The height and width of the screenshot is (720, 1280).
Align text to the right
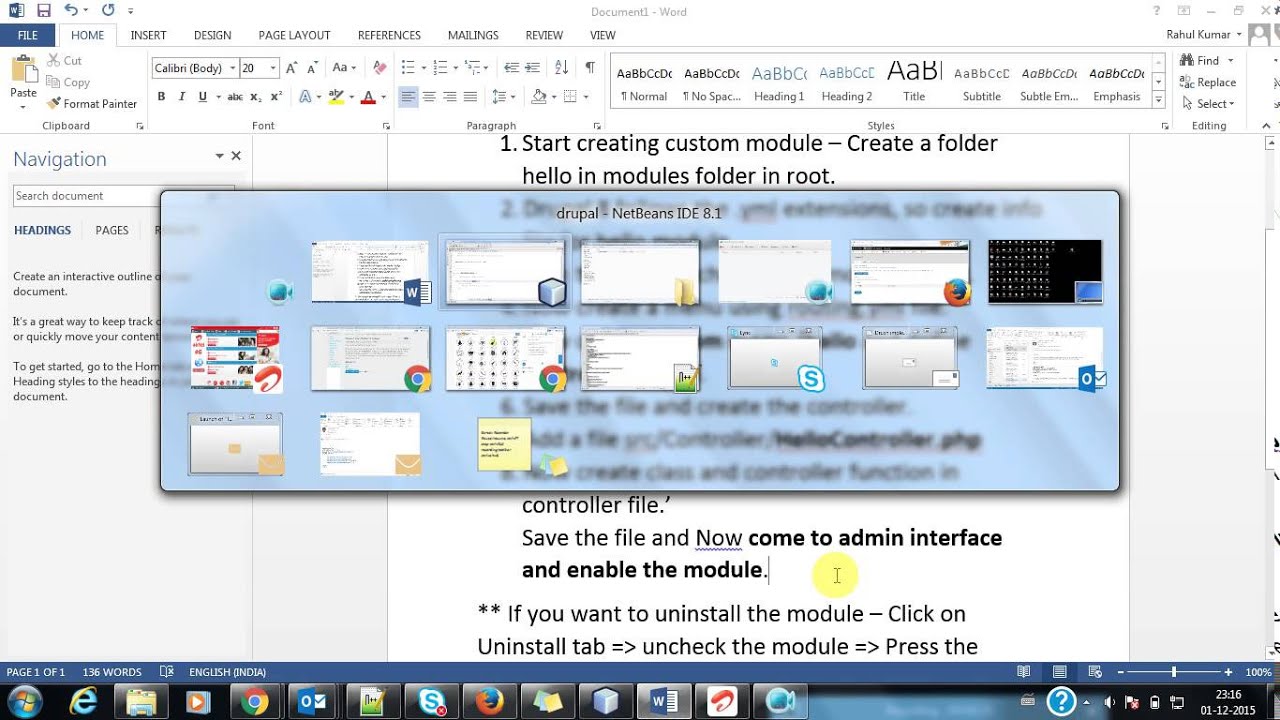pos(450,97)
